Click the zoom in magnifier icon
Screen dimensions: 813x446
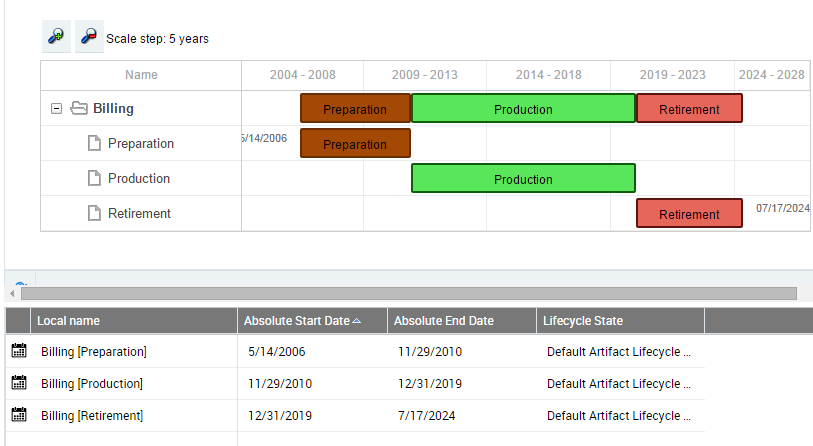point(56,37)
